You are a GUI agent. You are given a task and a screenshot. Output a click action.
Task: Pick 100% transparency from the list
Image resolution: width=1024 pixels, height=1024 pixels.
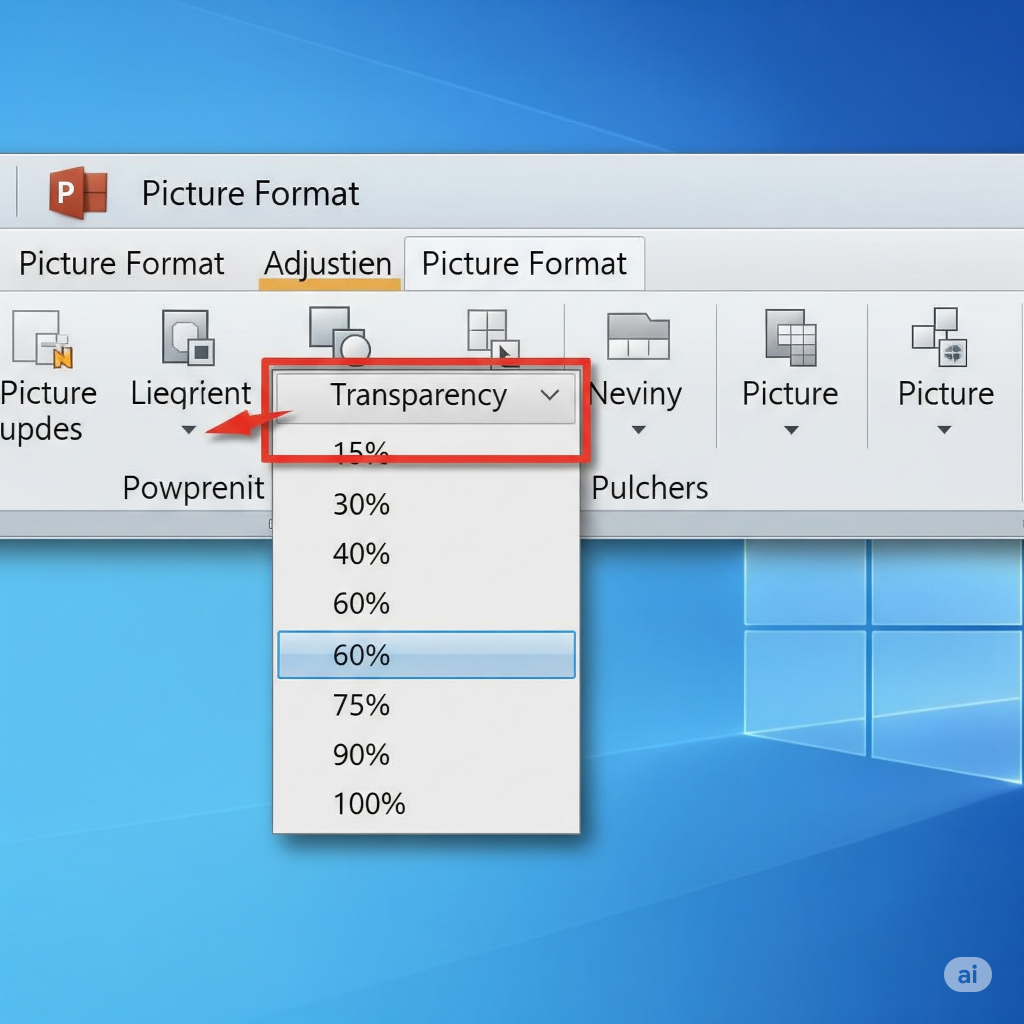369,804
